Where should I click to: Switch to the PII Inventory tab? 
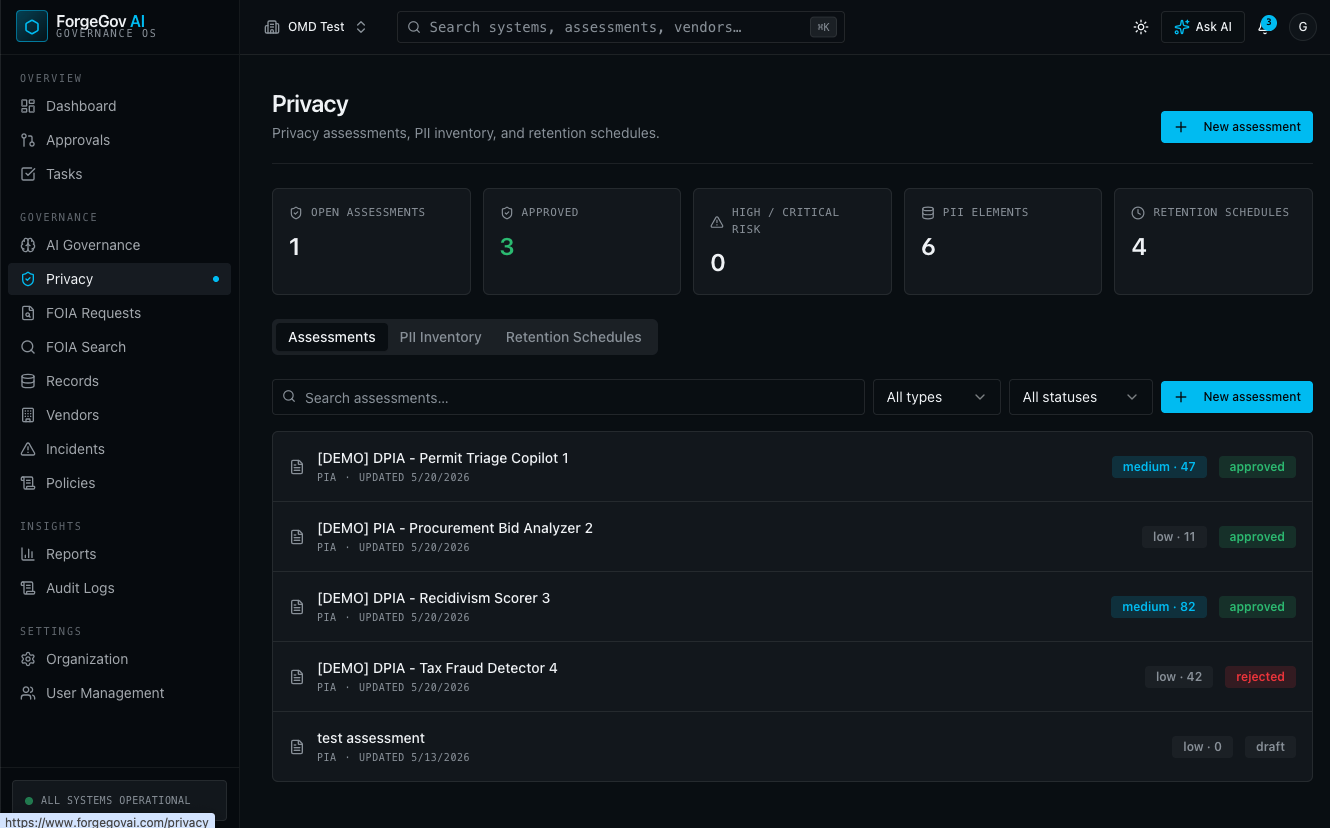[x=441, y=337]
